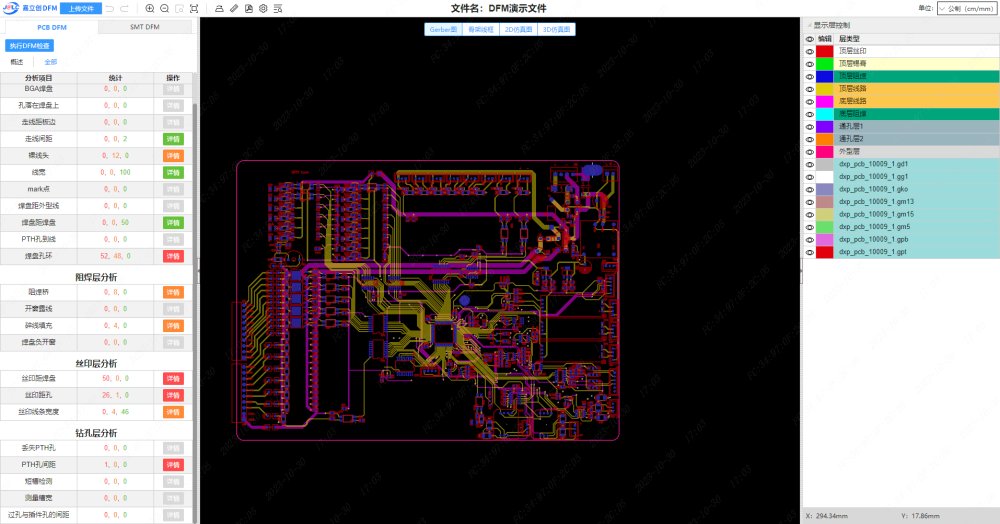Click the zoom out magnifier icon
The height and width of the screenshot is (524, 1000).
tap(164, 8)
